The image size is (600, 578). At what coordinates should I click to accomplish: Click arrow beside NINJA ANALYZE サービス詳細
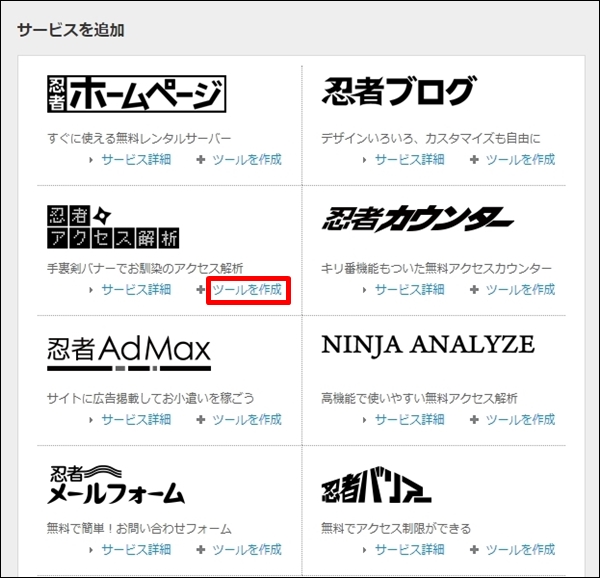coord(364,420)
